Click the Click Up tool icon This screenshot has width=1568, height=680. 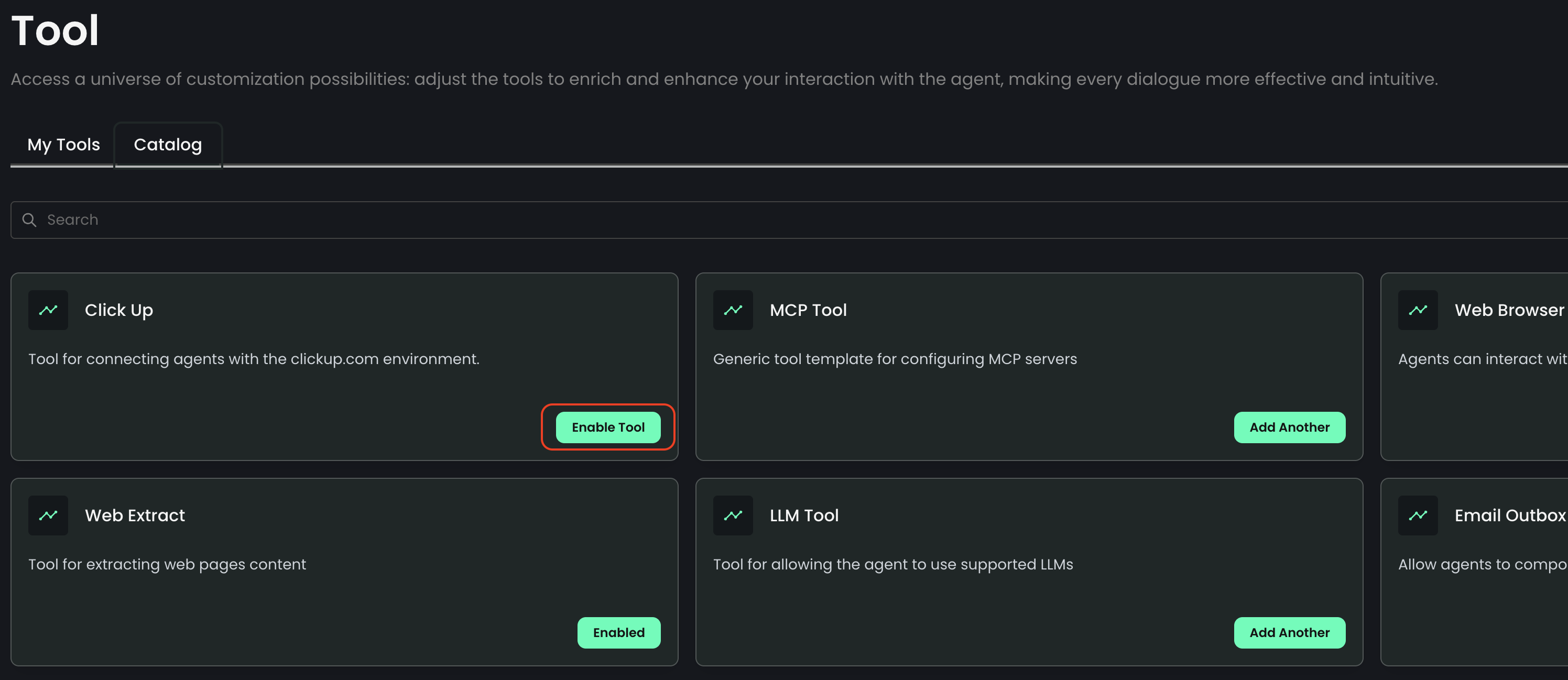click(48, 310)
